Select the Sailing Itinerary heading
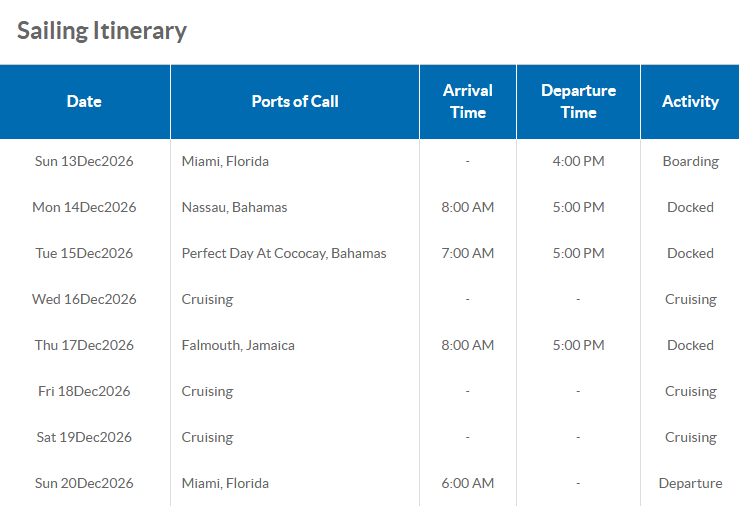The image size is (739, 506). (x=102, y=30)
